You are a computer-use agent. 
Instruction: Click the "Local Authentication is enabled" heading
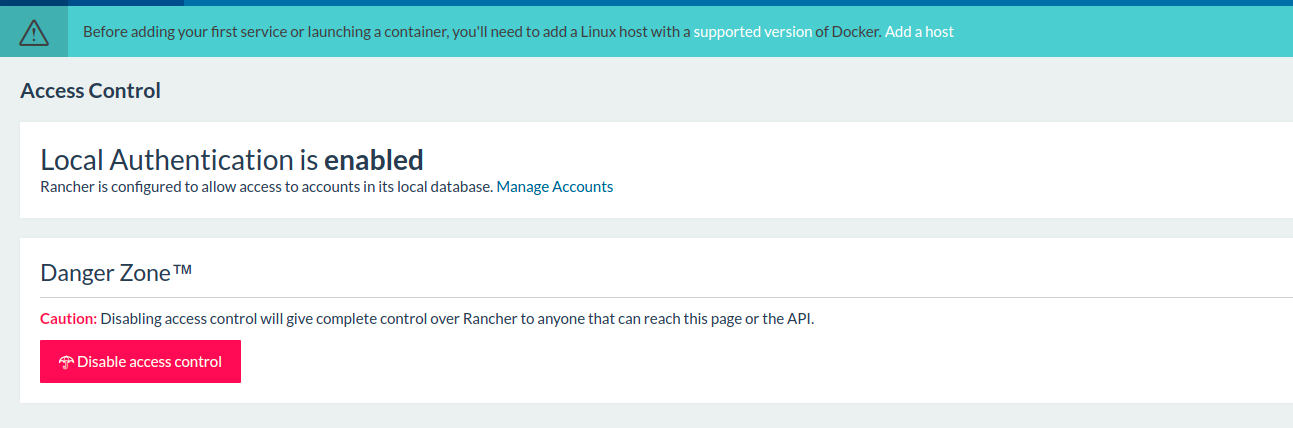click(x=232, y=160)
